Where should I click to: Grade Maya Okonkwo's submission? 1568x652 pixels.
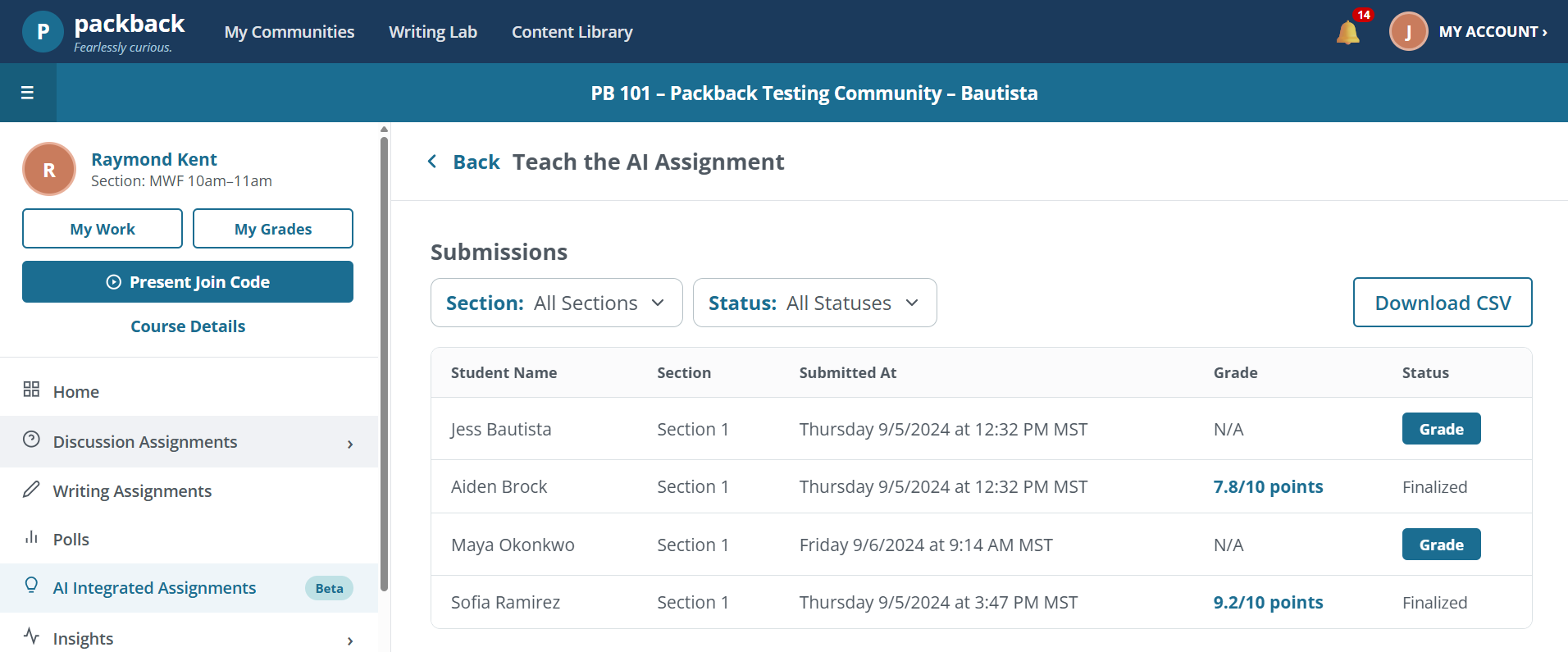(1441, 545)
